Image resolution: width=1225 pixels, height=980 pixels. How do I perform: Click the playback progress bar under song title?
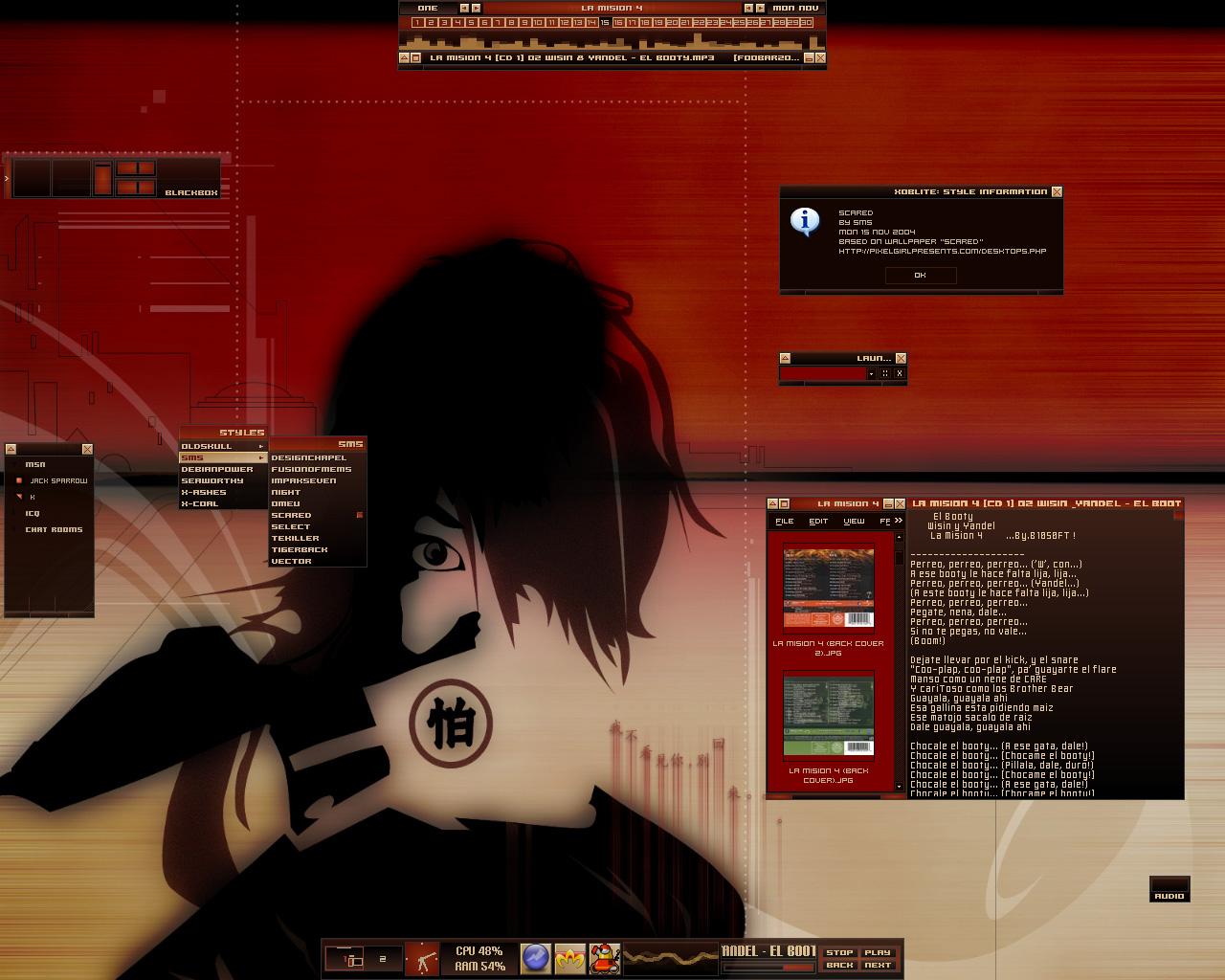pos(768,967)
